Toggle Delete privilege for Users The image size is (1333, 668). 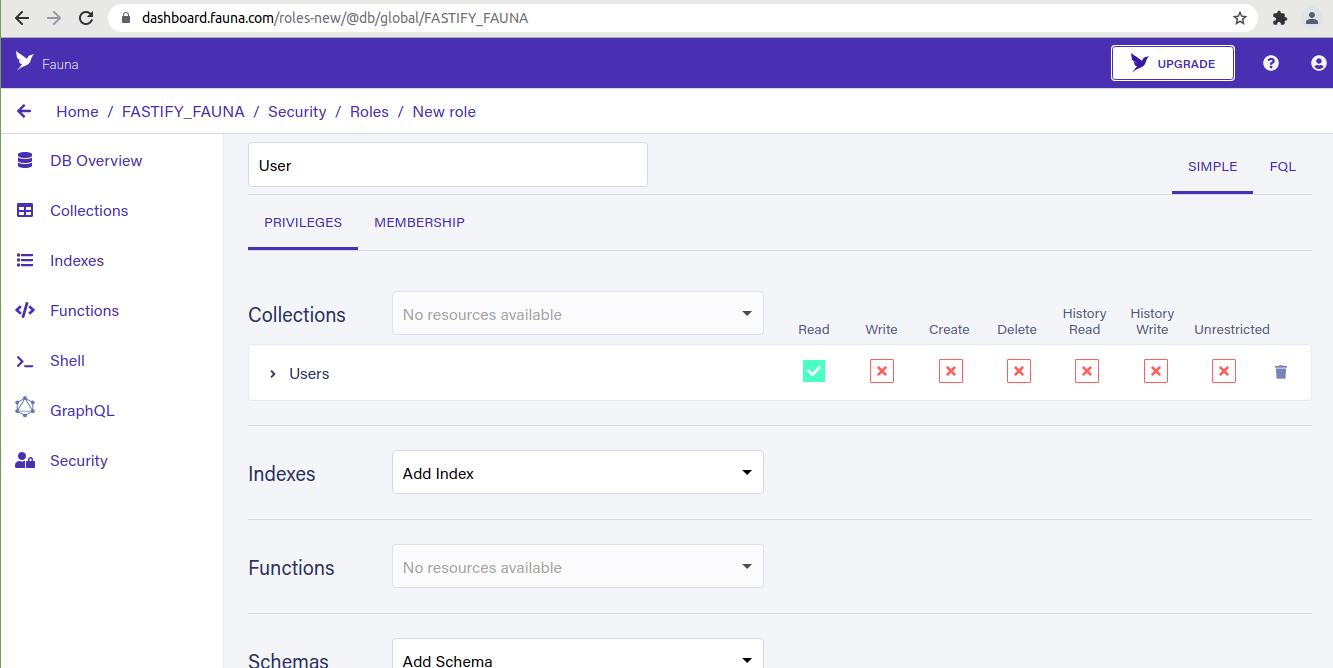click(1019, 371)
